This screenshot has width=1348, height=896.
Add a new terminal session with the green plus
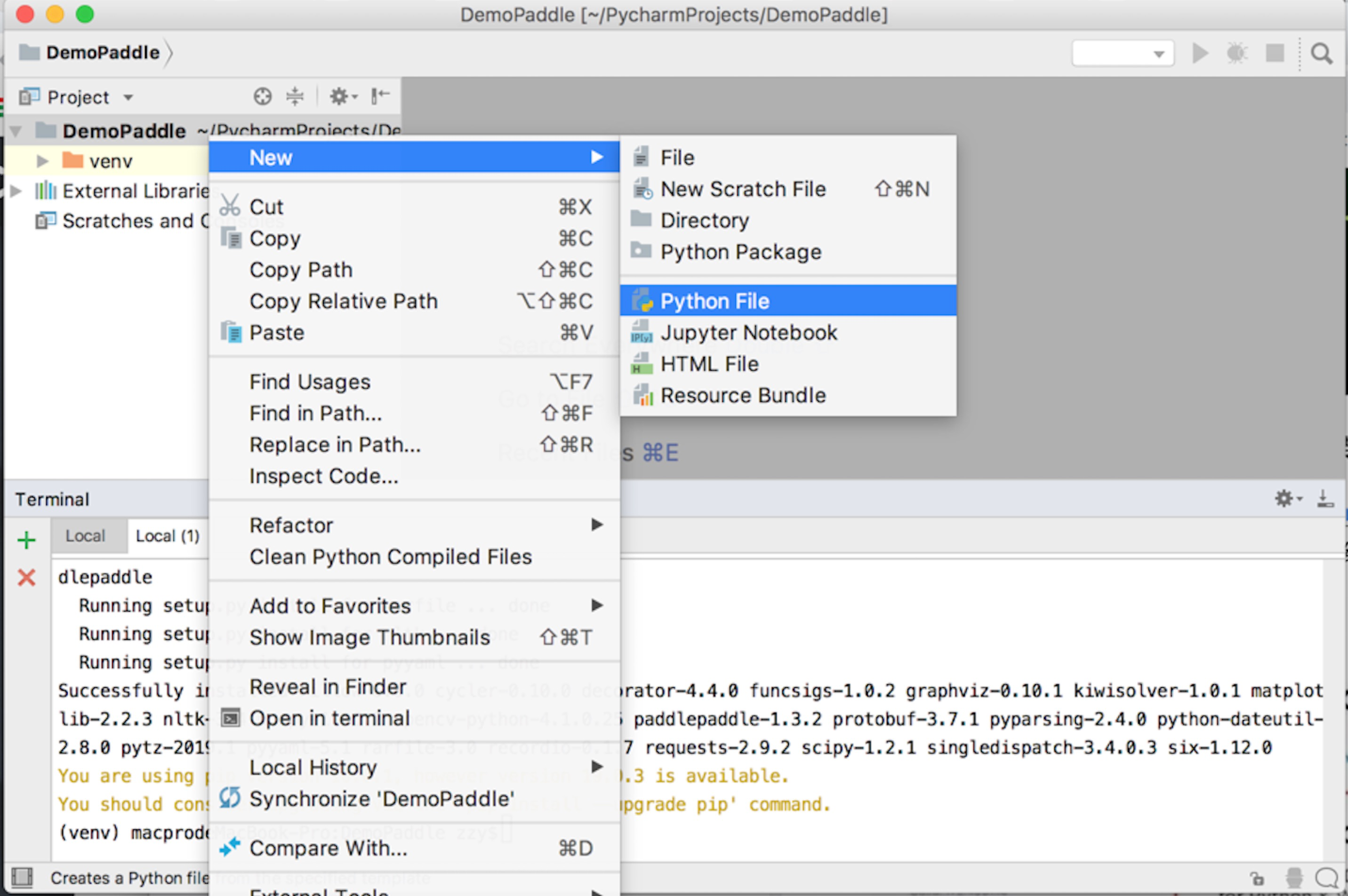[26, 539]
